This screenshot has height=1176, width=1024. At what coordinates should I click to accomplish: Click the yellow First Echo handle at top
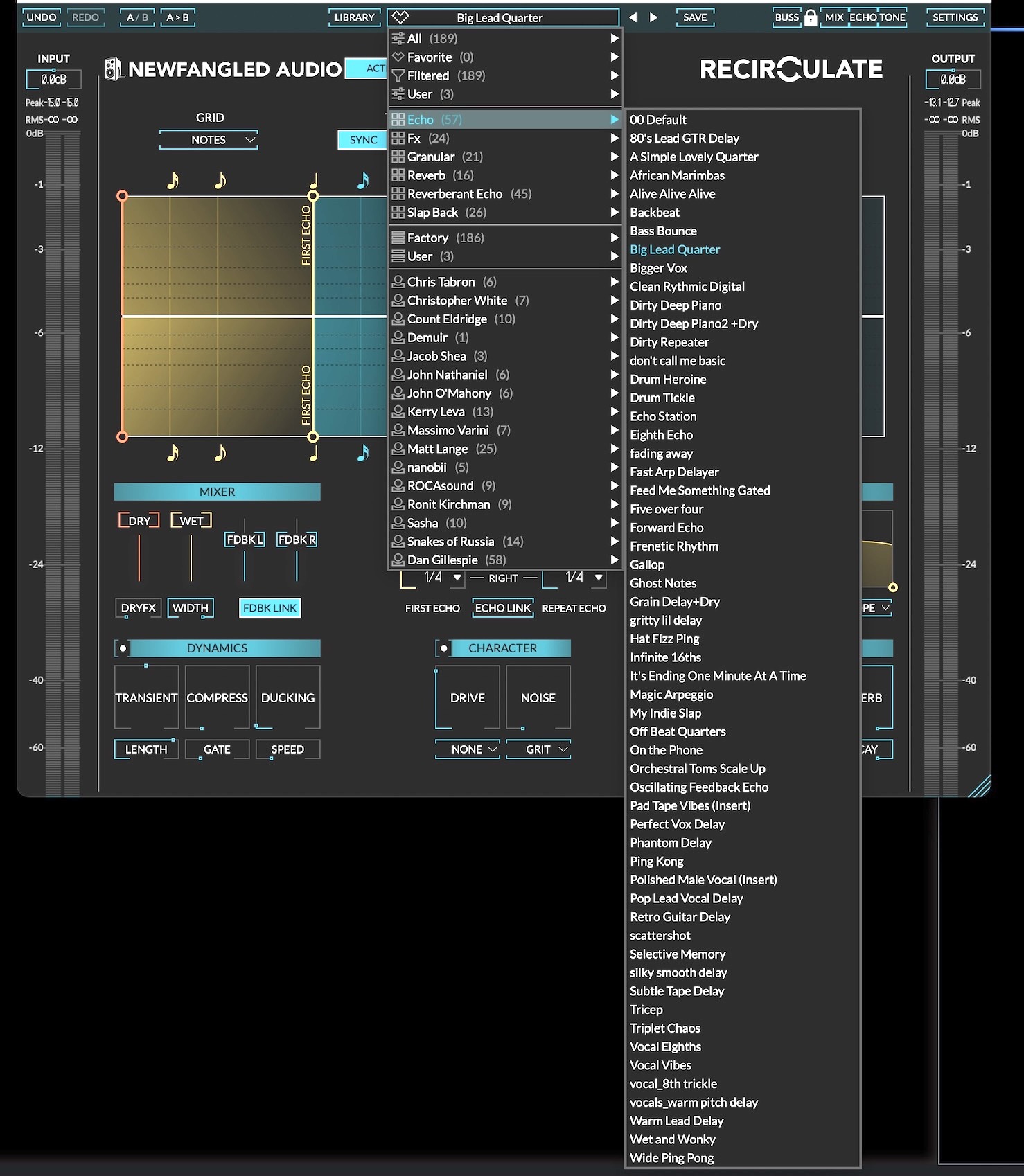point(313,196)
